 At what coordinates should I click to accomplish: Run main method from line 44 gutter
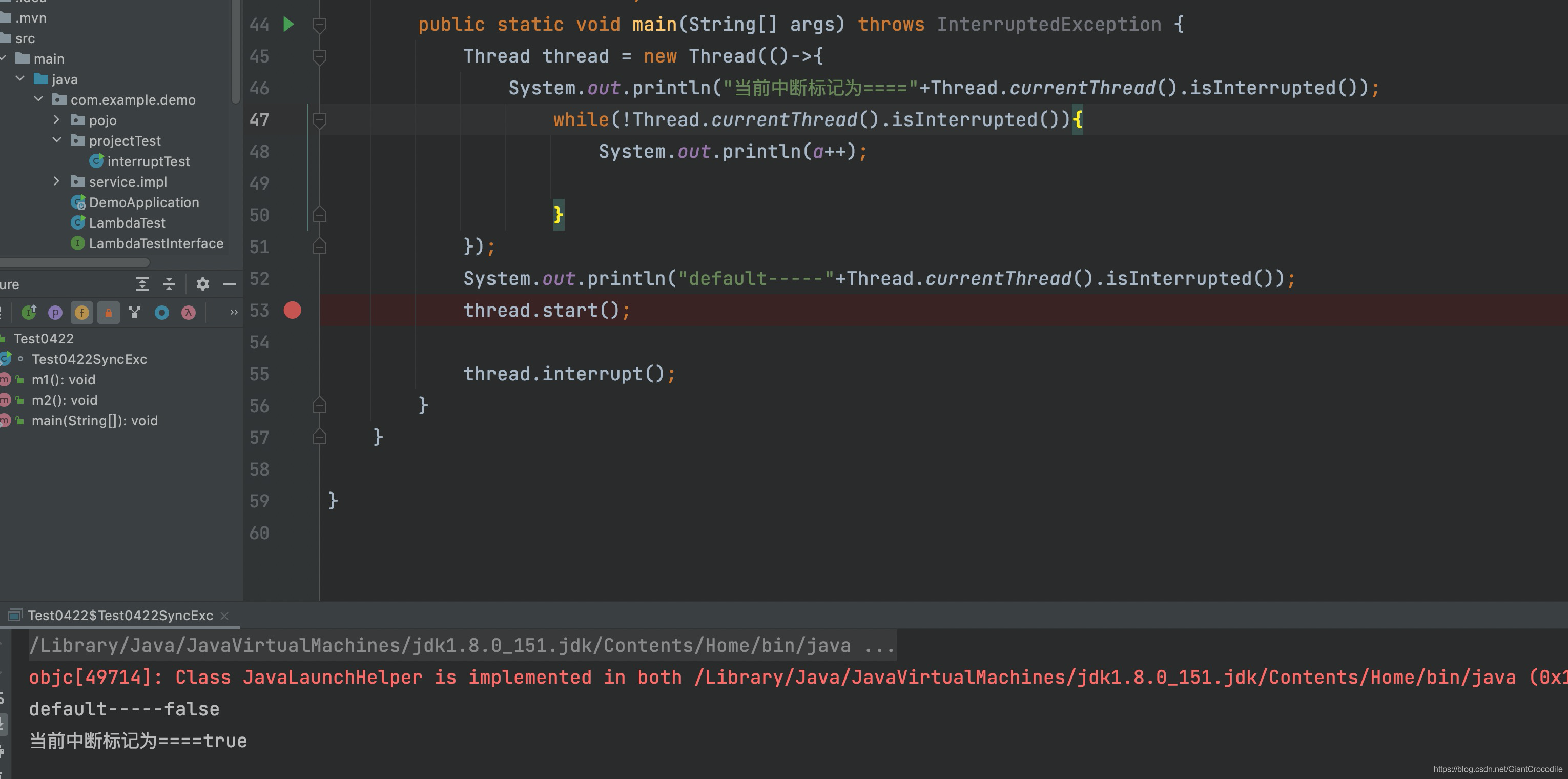tap(289, 25)
